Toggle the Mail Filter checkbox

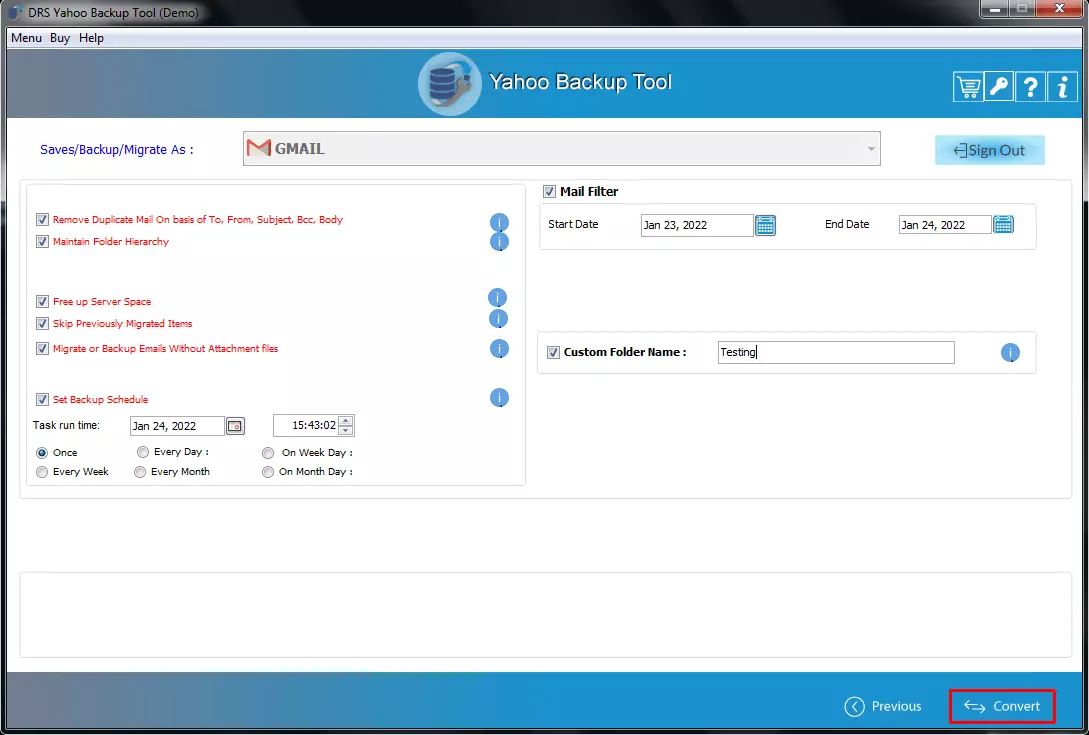point(549,191)
